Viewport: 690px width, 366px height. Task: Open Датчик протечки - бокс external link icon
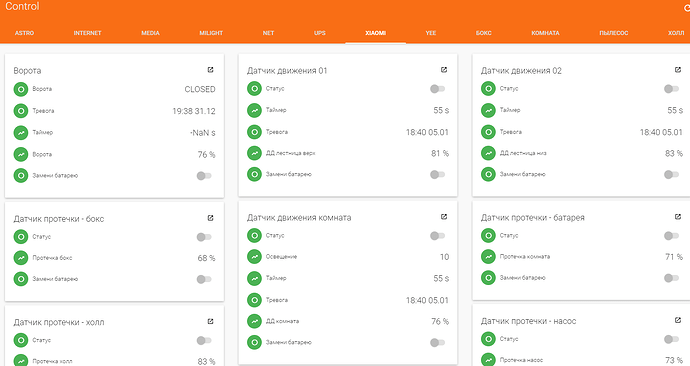pyautogui.click(x=210, y=218)
